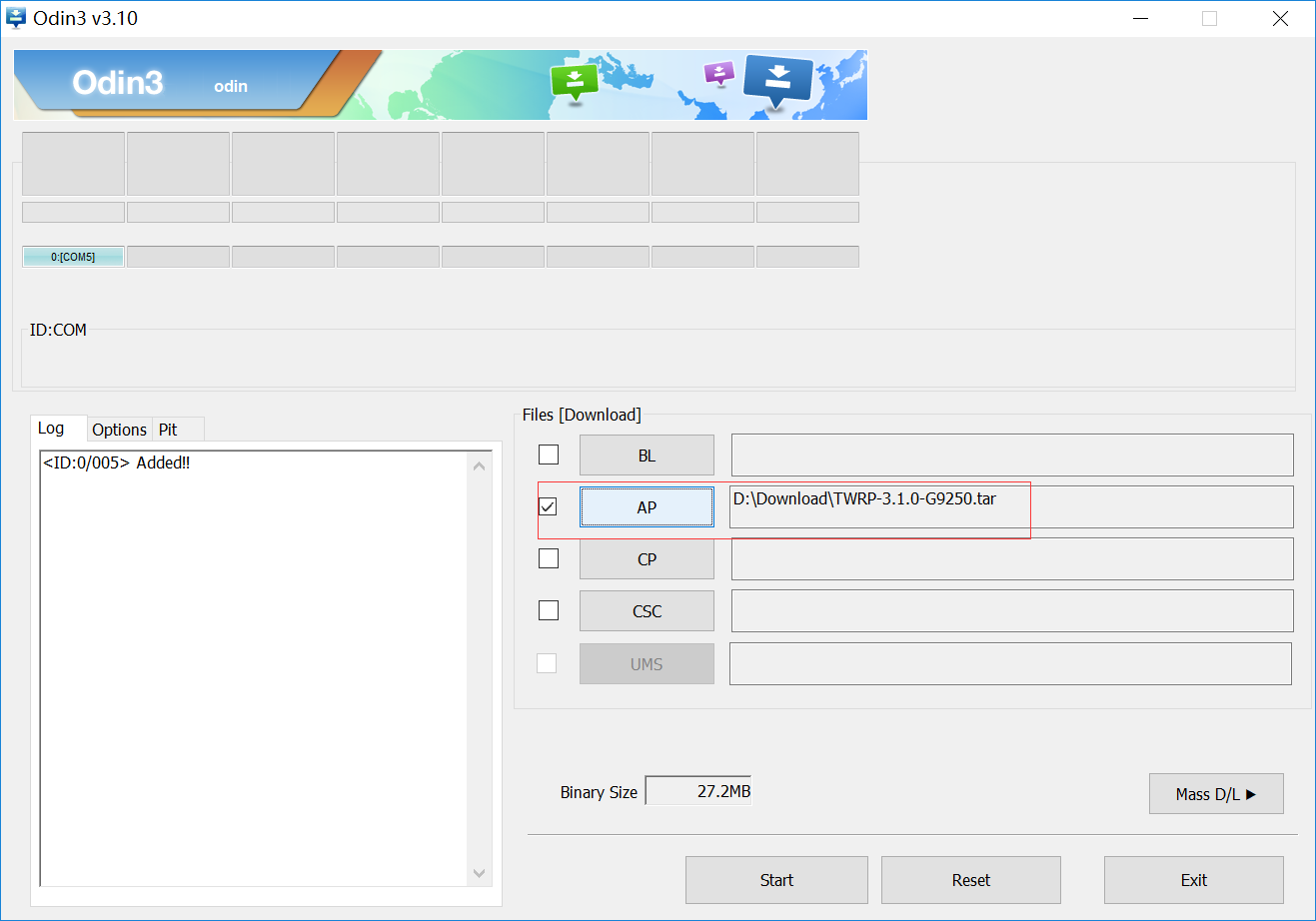Click the UMS file path field
Viewport: 1316px width, 921px height.
pyautogui.click(x=1010, y=663)
